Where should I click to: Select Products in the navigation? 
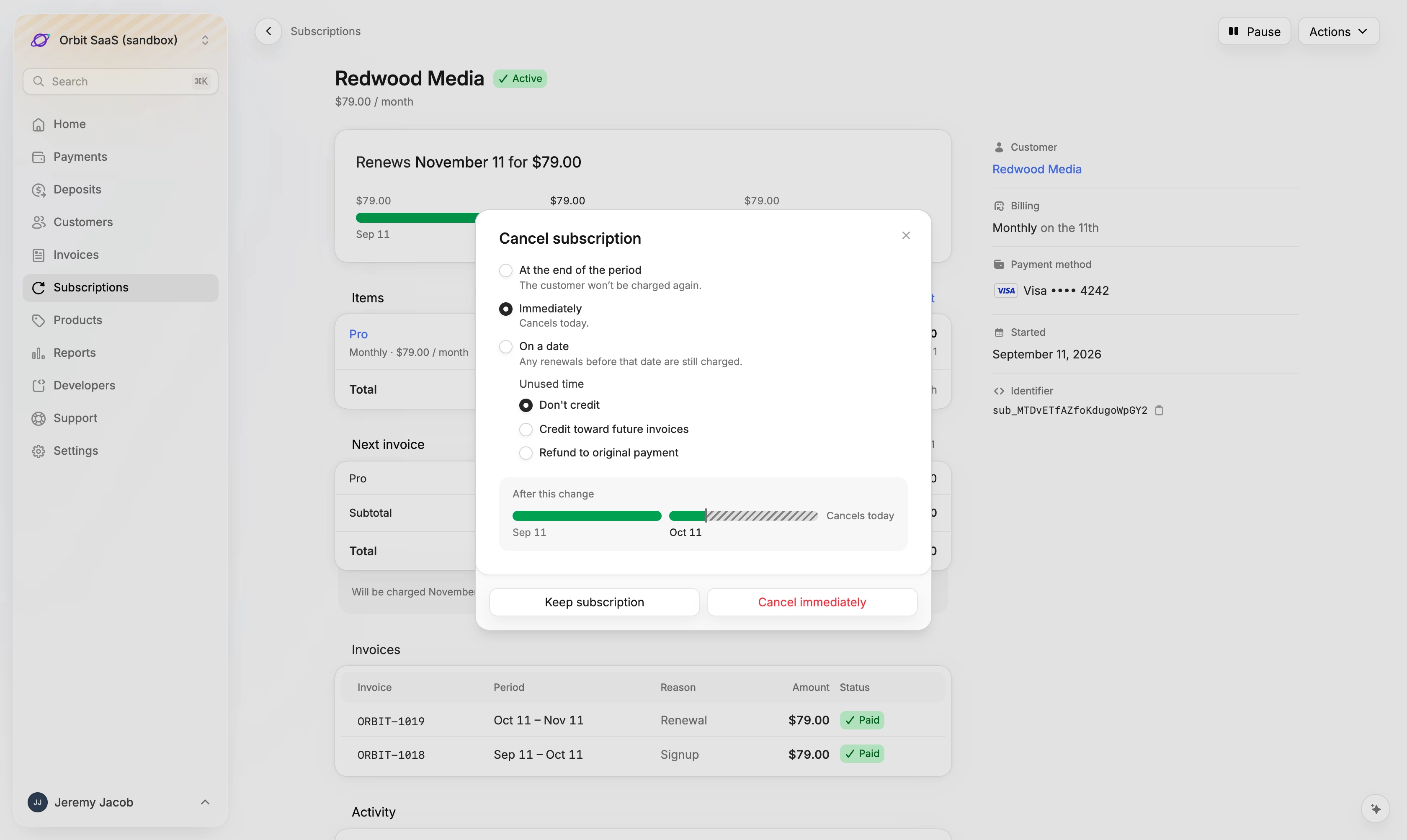click(x=120, y=320)
